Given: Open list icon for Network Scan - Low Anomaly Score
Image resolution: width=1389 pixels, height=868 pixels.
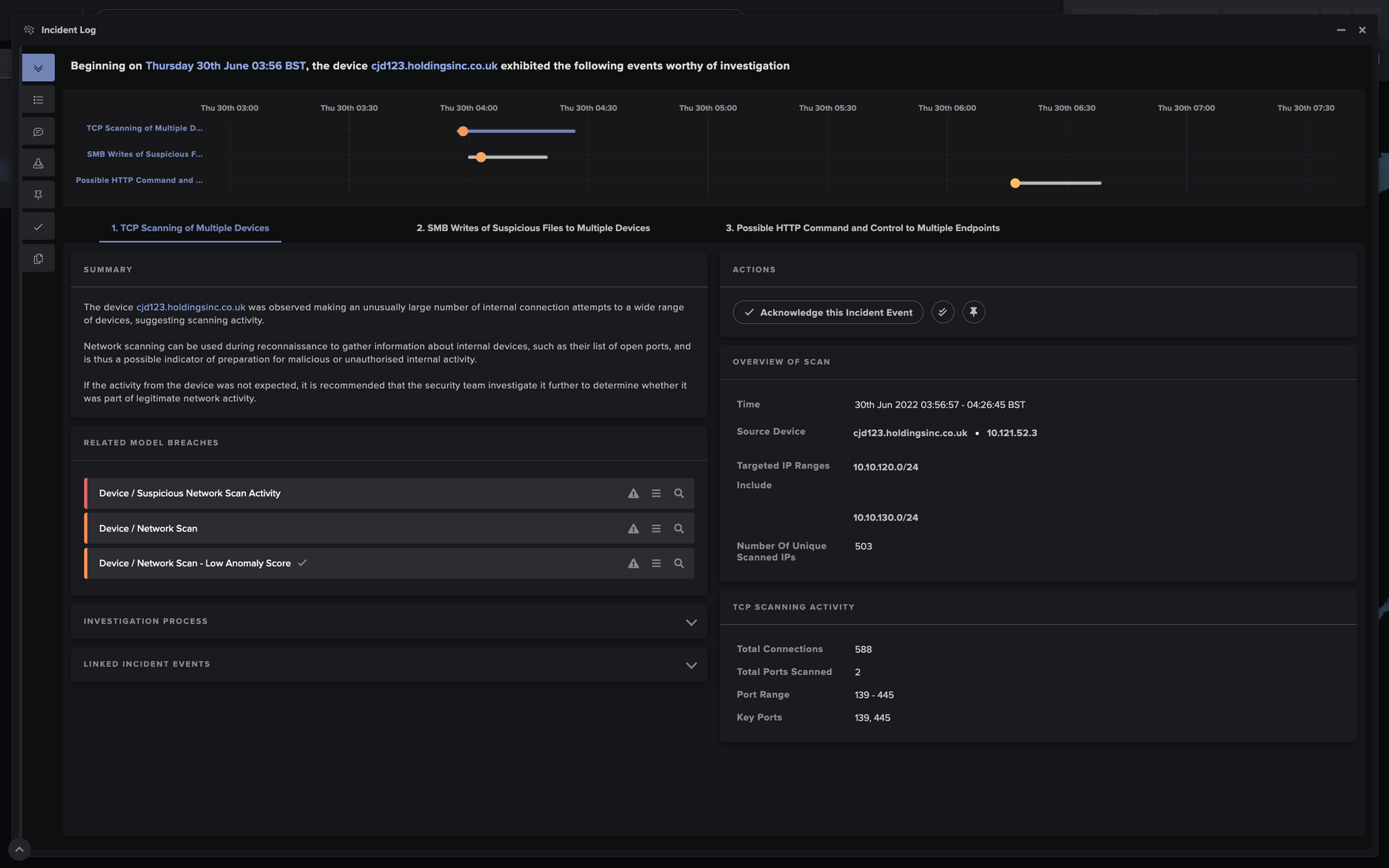Looking at the screenshot, I should click(656, 564).
